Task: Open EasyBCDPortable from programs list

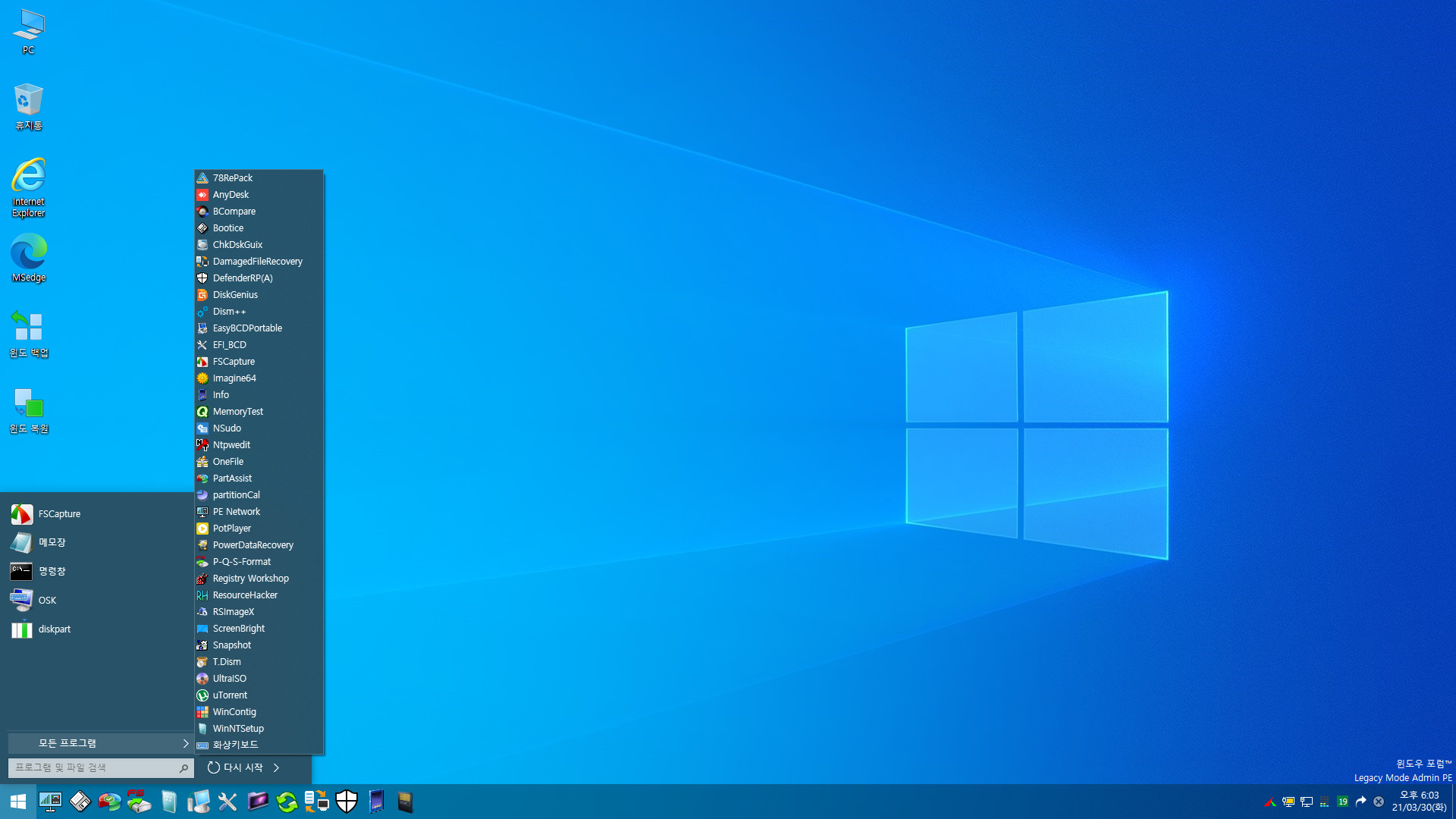Action: pos(259,328)
